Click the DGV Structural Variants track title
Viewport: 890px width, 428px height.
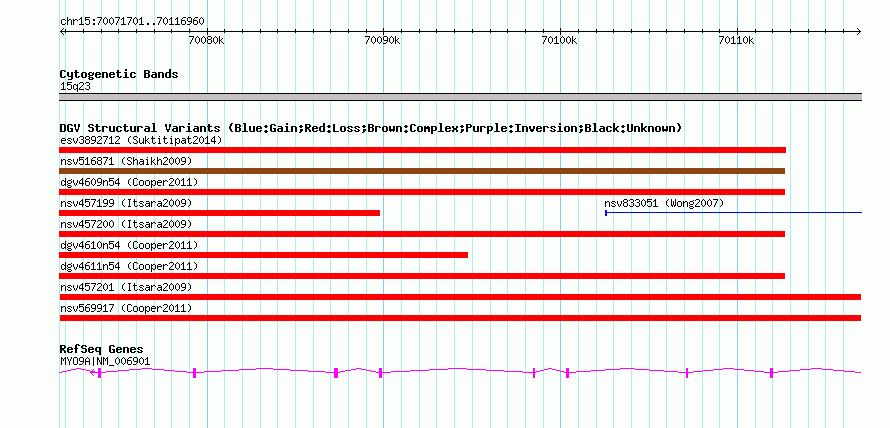(371, 128)
